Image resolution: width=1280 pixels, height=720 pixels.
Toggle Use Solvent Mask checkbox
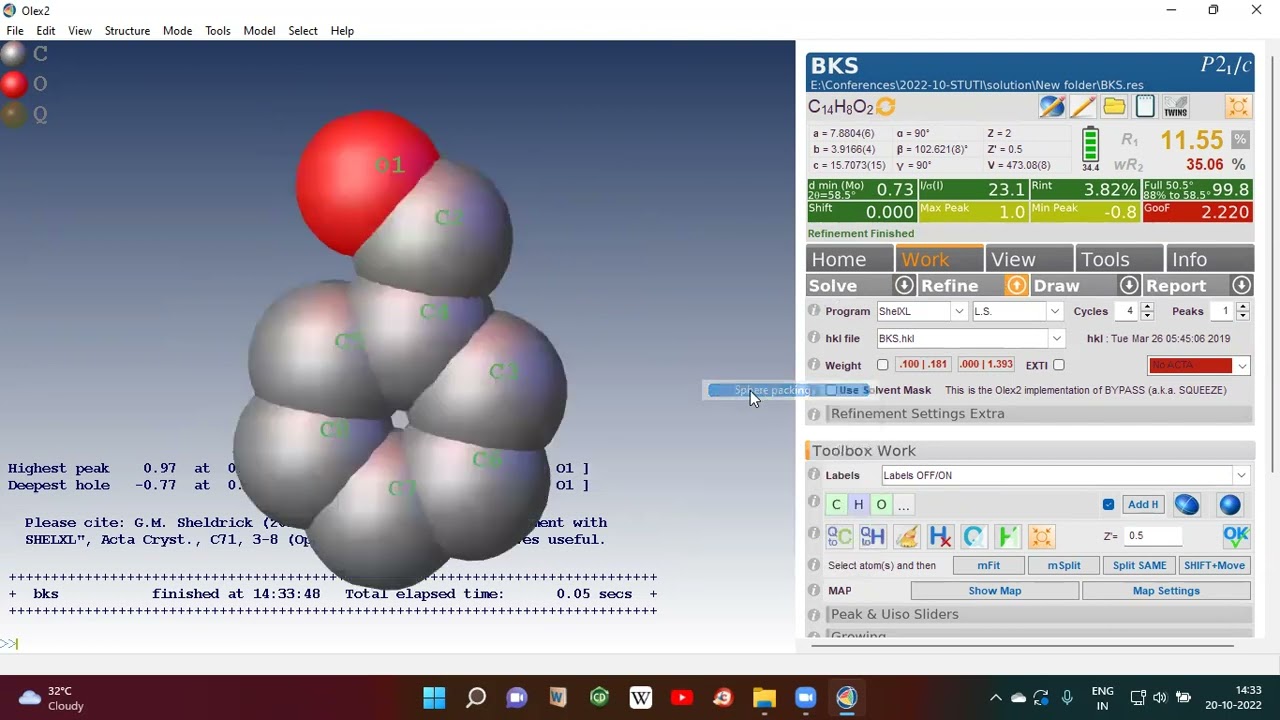pos(831,390)
